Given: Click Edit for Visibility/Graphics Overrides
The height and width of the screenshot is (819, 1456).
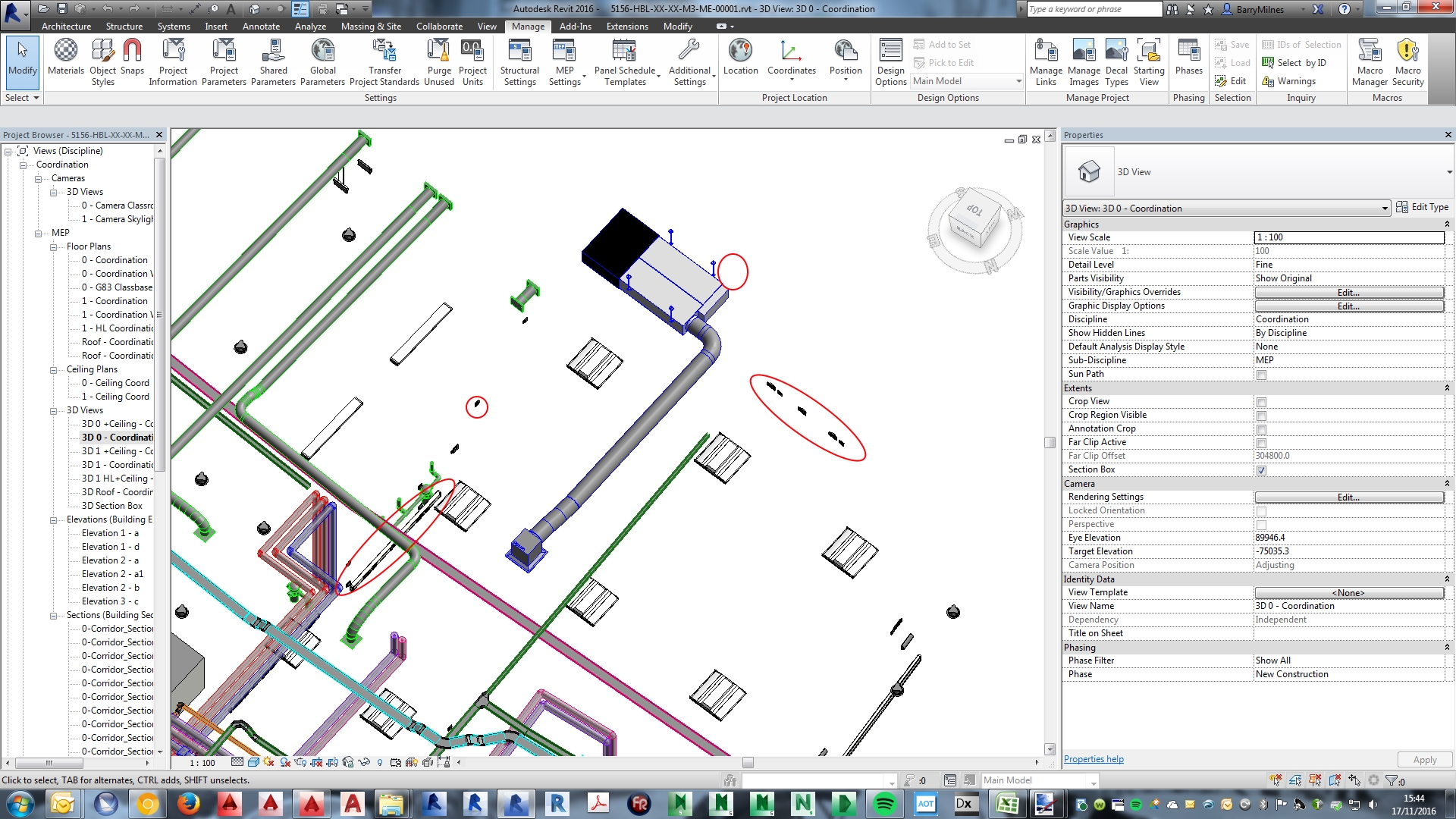Looking at the screenshot, I should pyautogui.click(x=1348, y=292).
